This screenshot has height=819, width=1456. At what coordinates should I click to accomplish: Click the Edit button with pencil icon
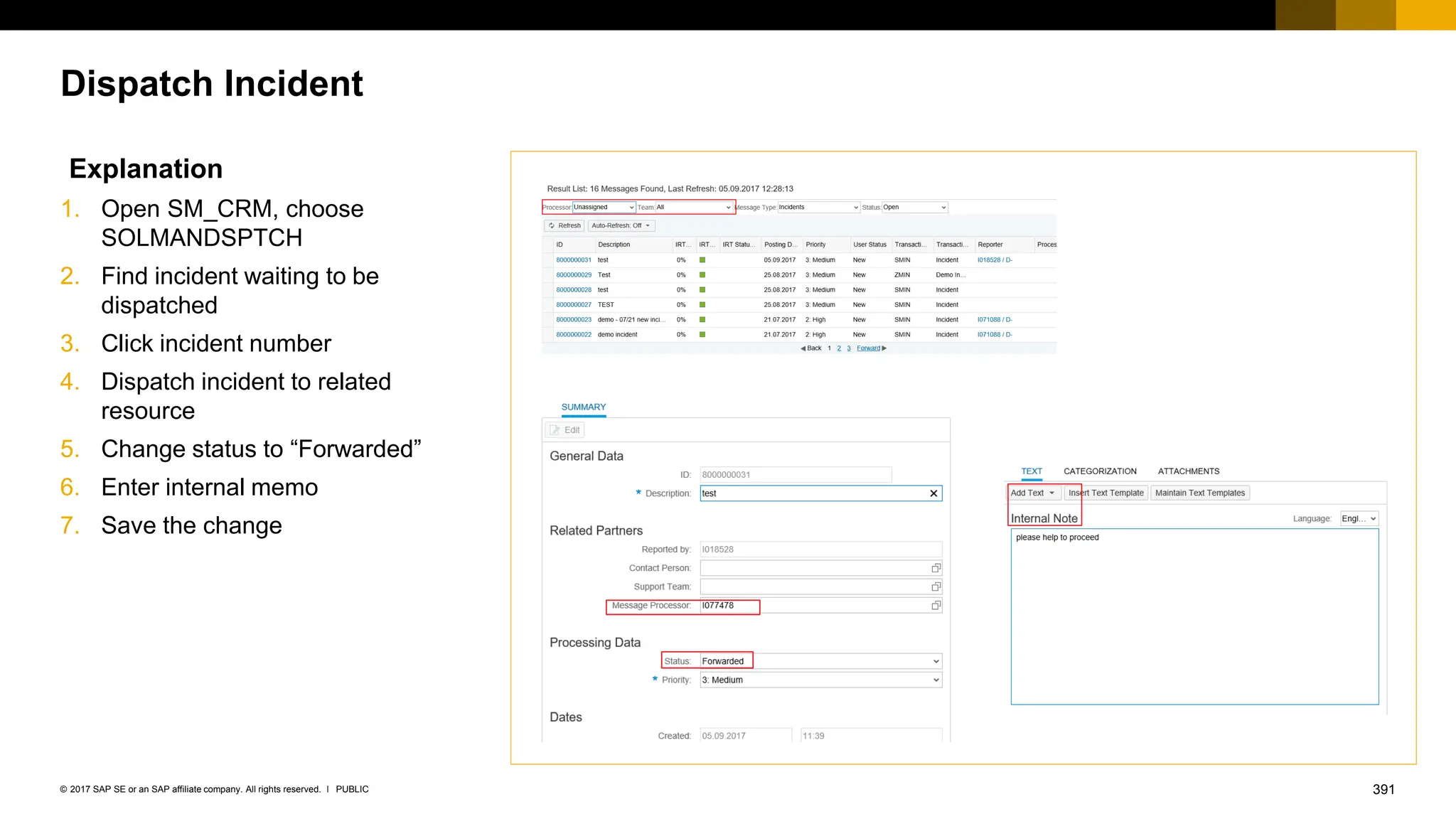[565, 430]
